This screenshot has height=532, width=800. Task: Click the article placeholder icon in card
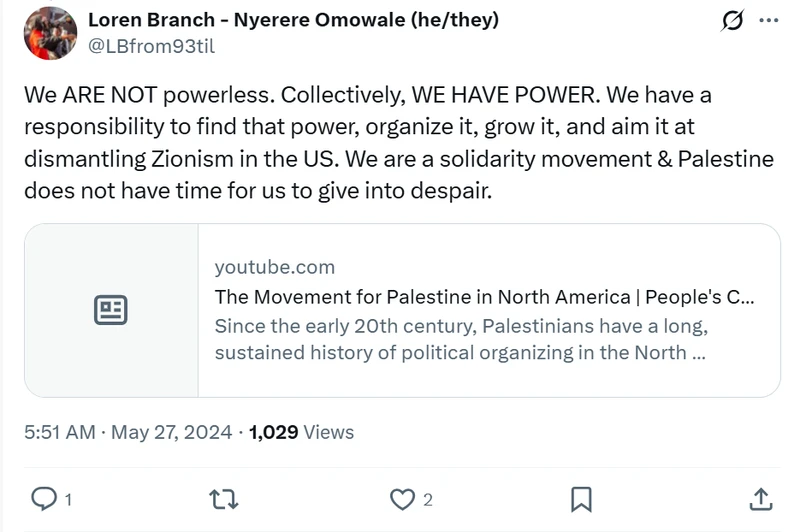[111, 310]
